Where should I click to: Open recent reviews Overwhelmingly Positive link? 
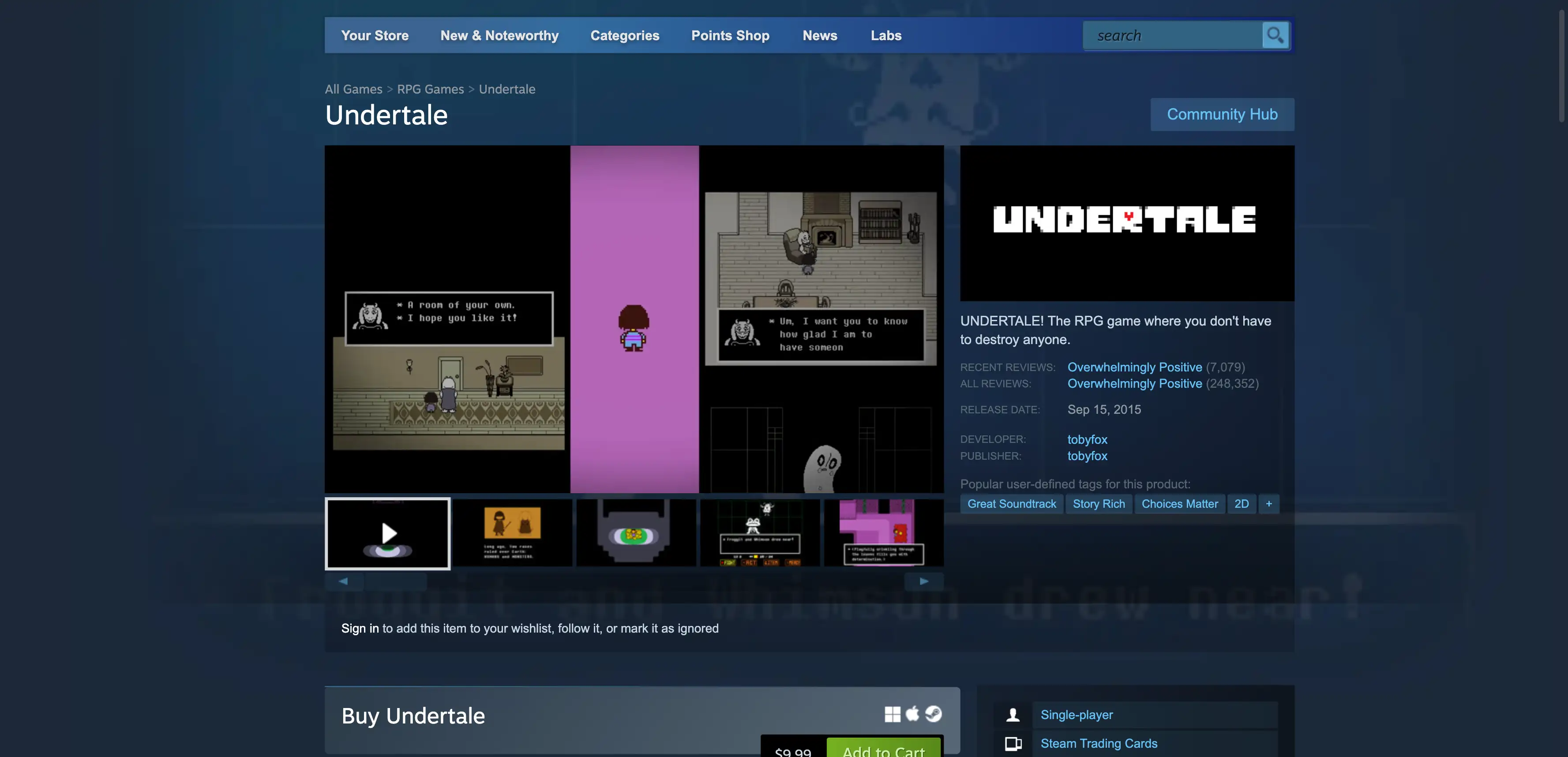click(x=1135, y=367)
